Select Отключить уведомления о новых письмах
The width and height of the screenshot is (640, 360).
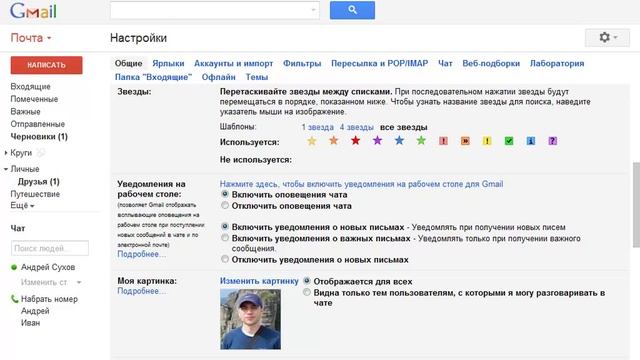coord(225,259)
